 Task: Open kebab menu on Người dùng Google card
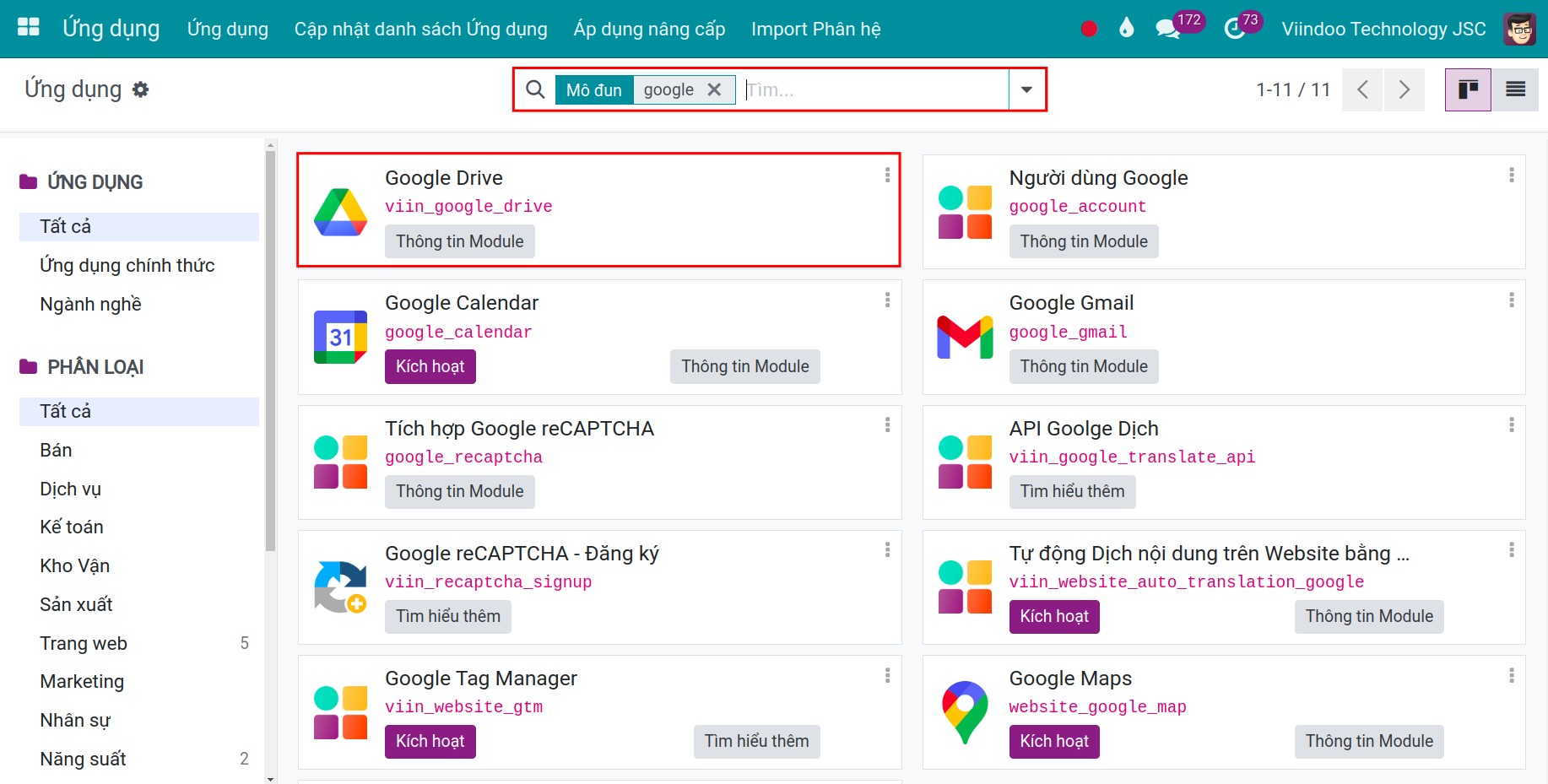tap(1511, 175)
